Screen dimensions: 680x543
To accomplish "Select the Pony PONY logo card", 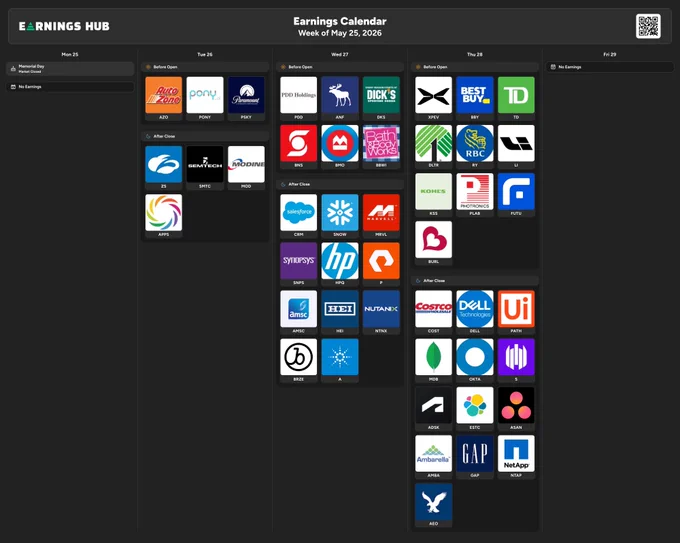I will pos(205,95).
